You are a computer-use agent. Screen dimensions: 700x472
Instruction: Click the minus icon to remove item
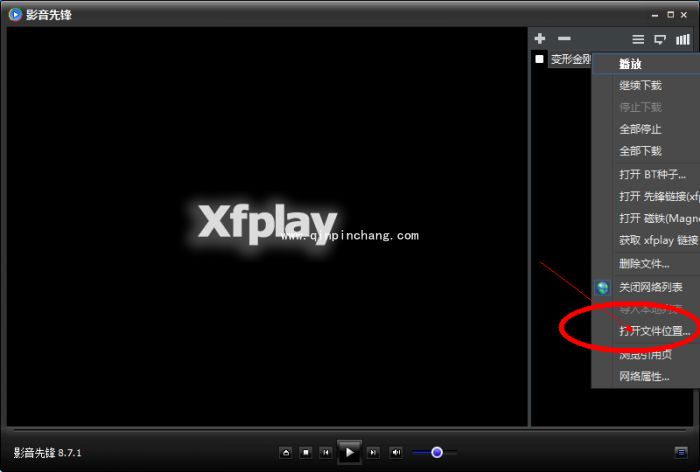point(564,39)
